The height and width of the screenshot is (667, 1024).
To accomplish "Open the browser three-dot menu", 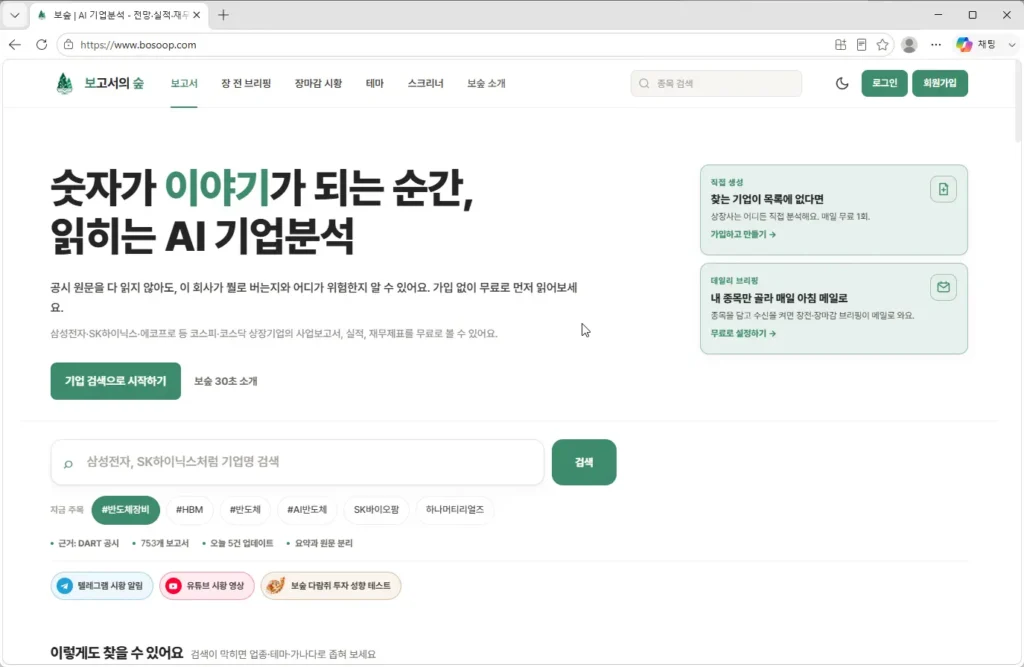I will [936, 44].
